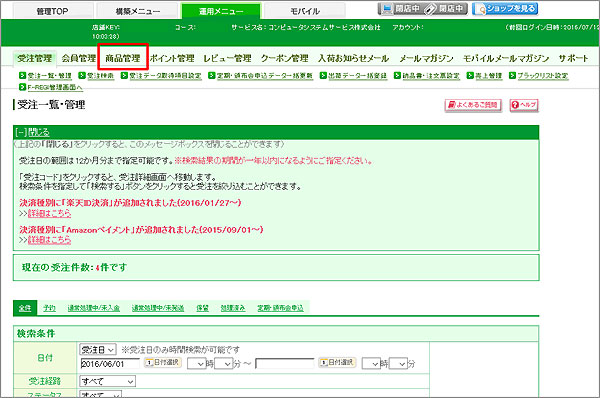Viewport: 600px width, 398px height.
Task: Open the 受注管理 menu
Action: [x=35, y=59]
